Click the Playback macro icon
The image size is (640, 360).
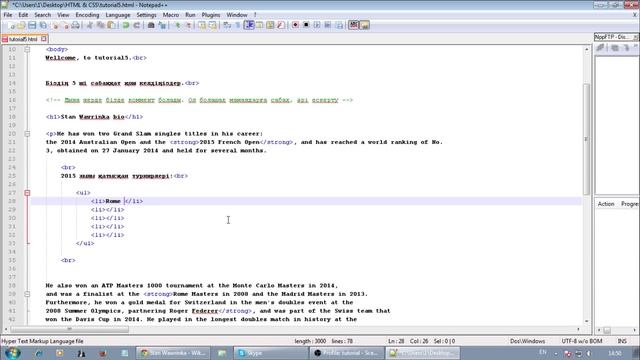[x=317, y=25]
